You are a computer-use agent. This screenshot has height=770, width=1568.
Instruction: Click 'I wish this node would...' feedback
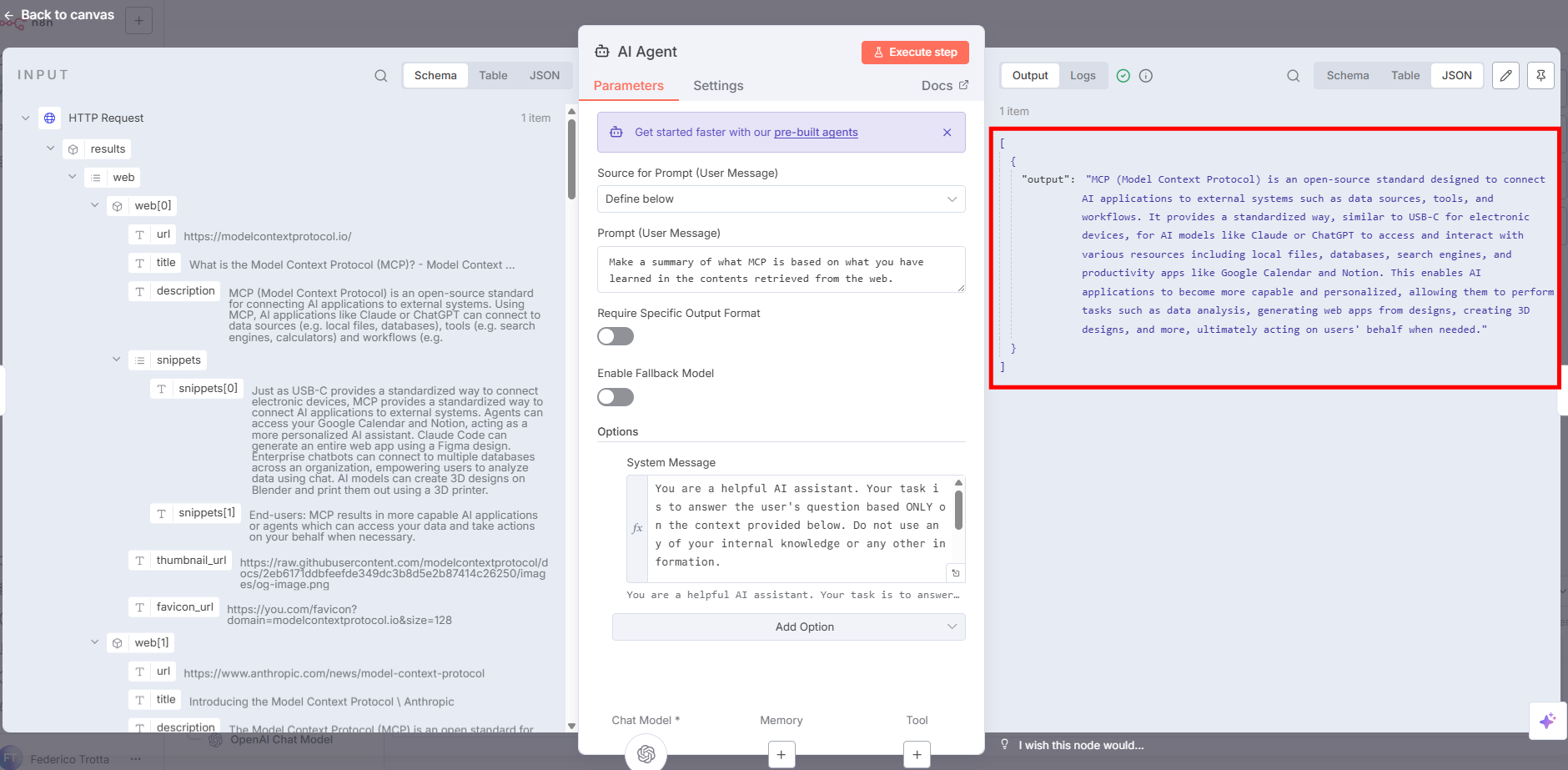(x=1081, y=745)
